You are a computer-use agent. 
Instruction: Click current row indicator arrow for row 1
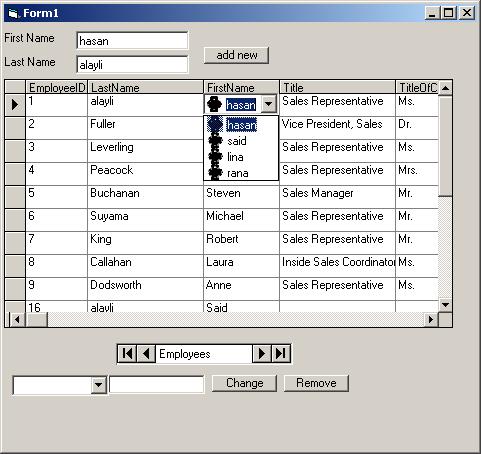[x=15, y=105]
